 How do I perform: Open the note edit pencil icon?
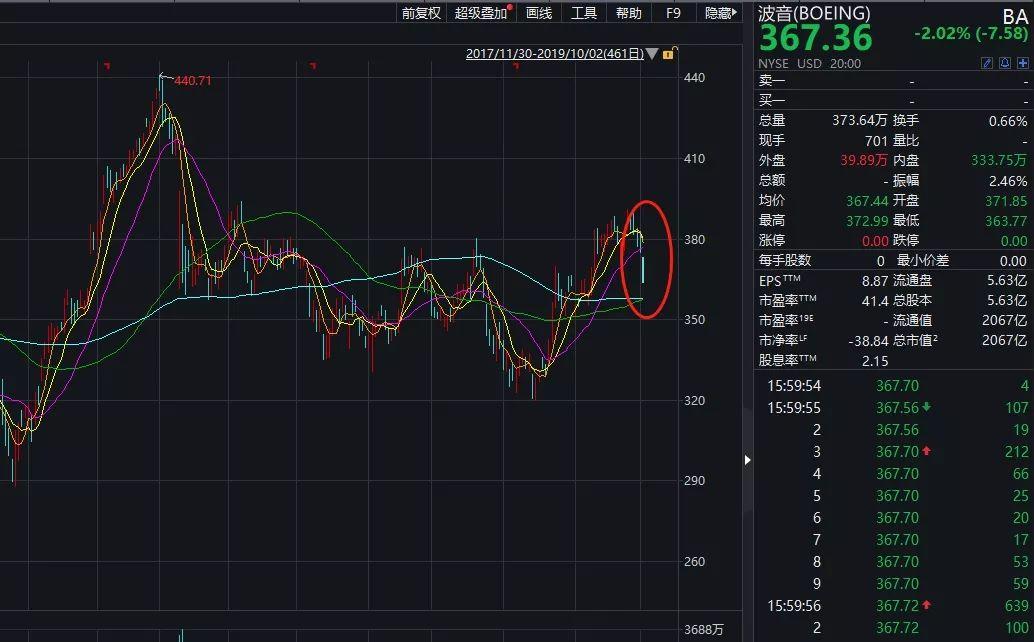pos(987,63)
